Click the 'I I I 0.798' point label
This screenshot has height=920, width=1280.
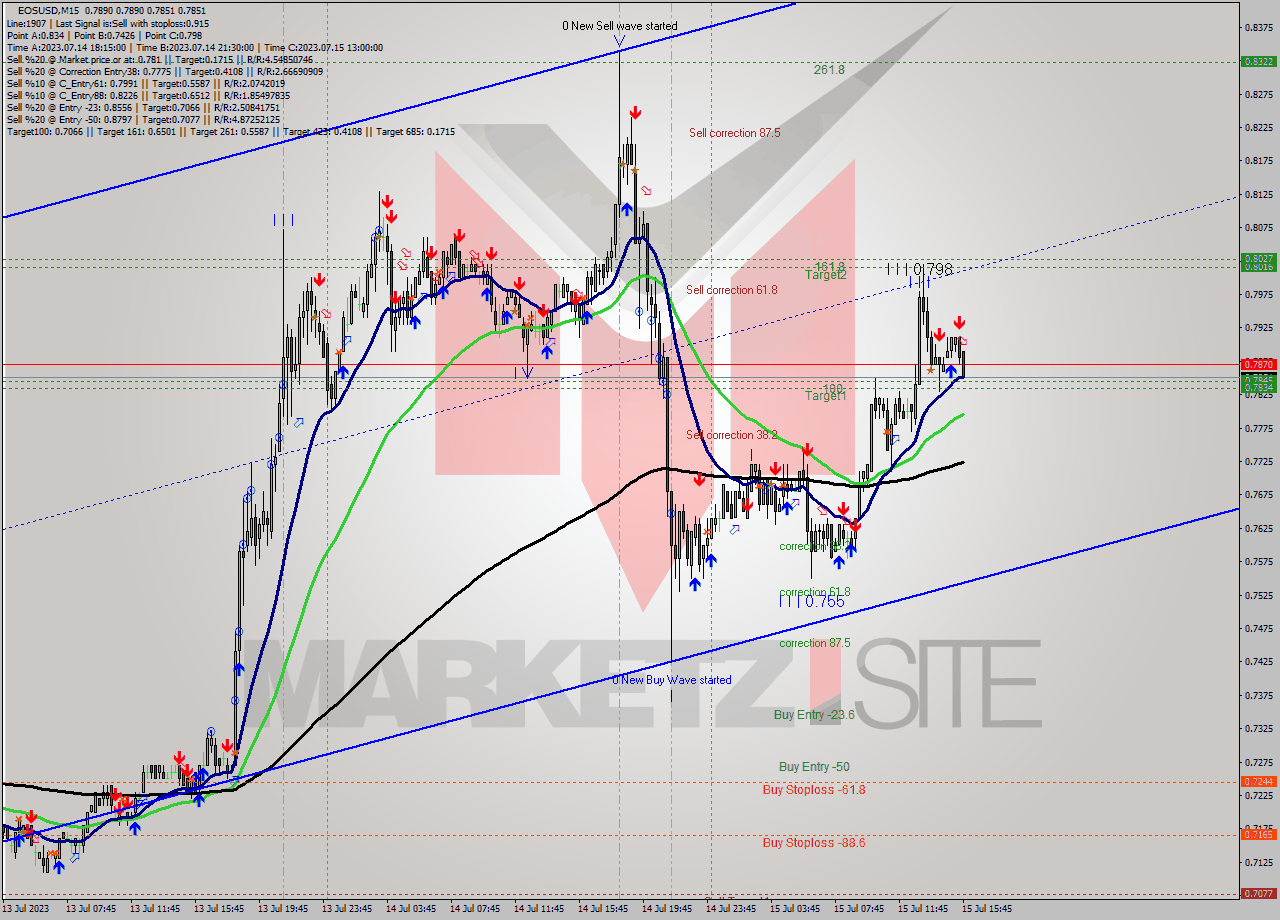pos(920,270)
